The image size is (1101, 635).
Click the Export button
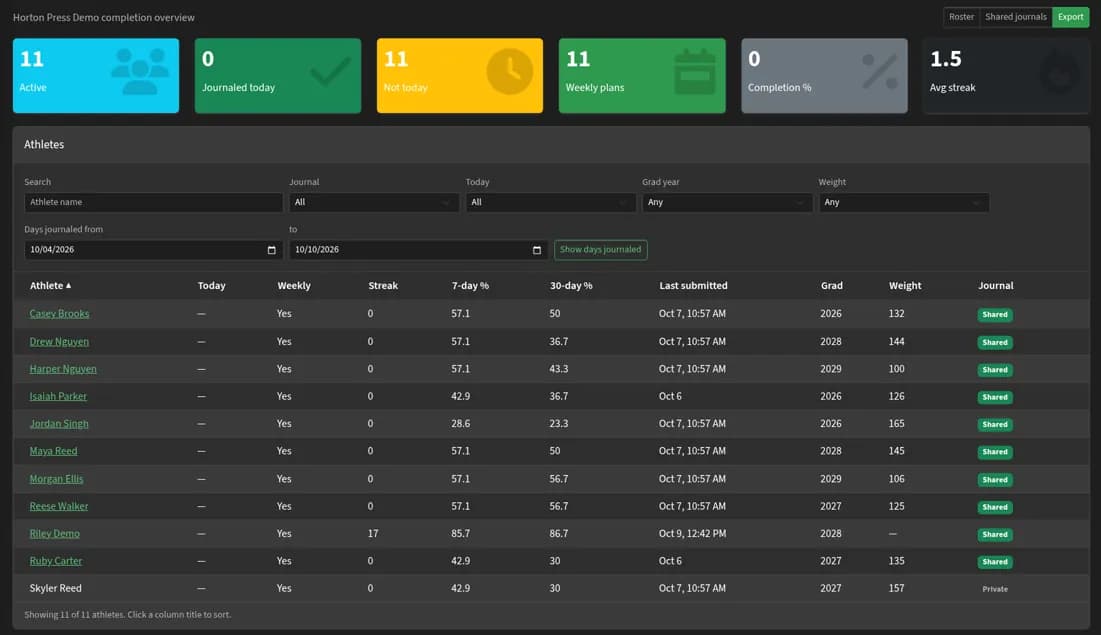pos(1071,17)
